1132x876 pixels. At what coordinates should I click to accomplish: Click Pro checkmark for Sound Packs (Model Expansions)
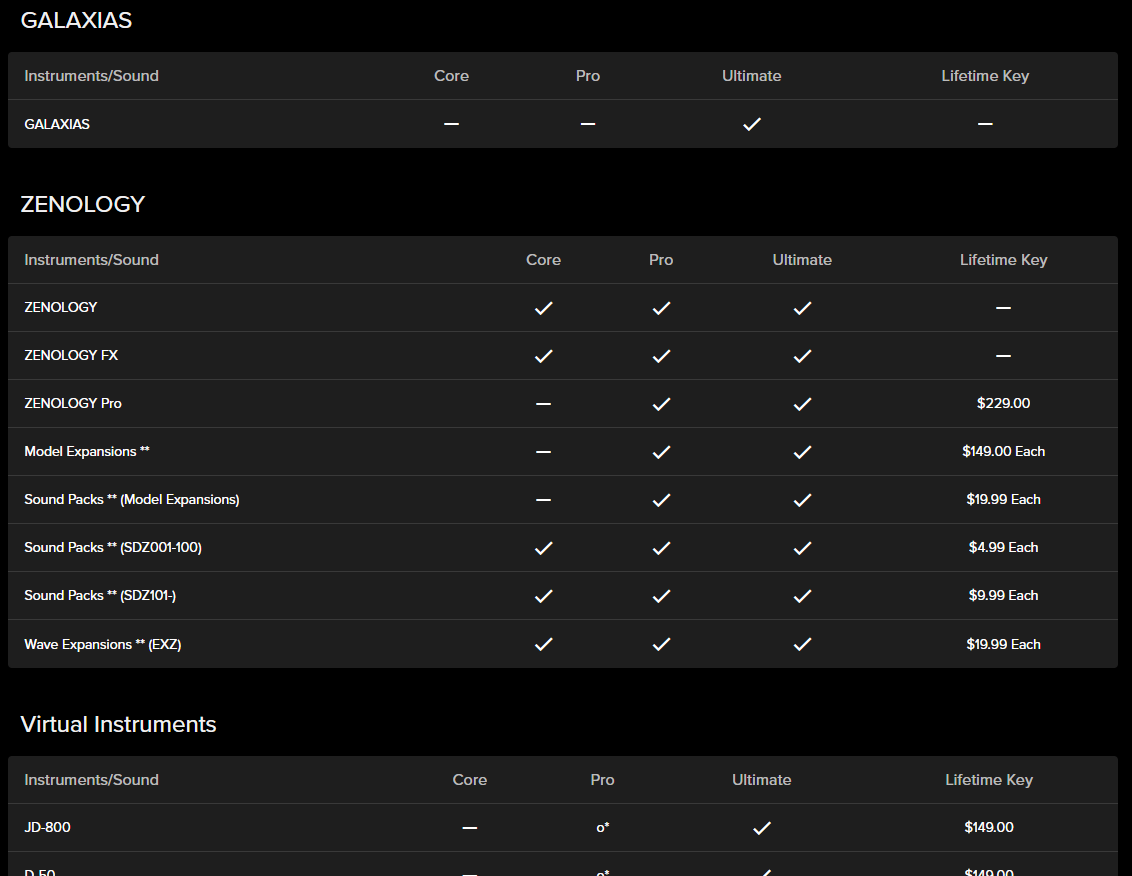661,500
